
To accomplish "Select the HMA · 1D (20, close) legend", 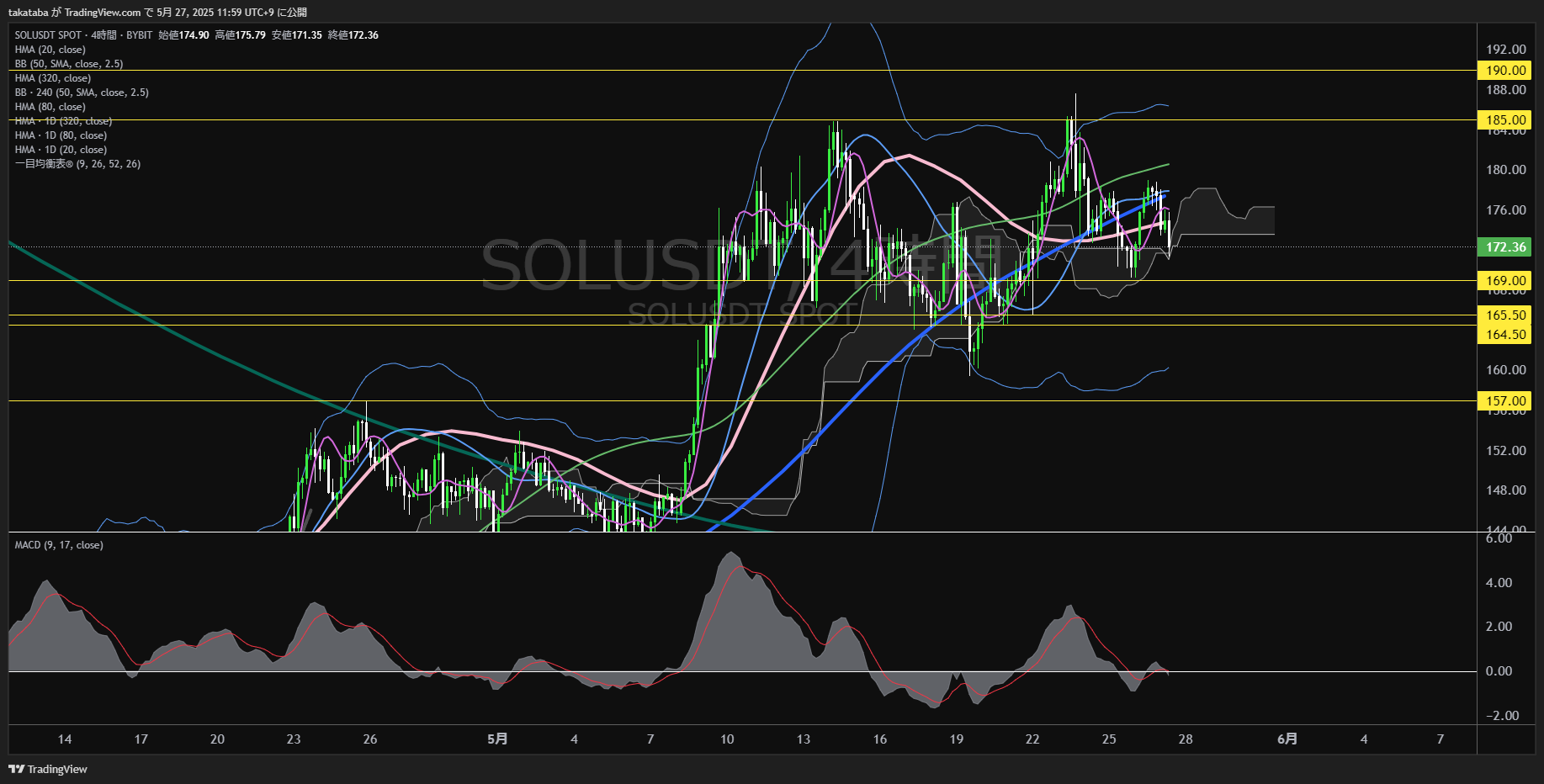I will (x=61, y=150).
